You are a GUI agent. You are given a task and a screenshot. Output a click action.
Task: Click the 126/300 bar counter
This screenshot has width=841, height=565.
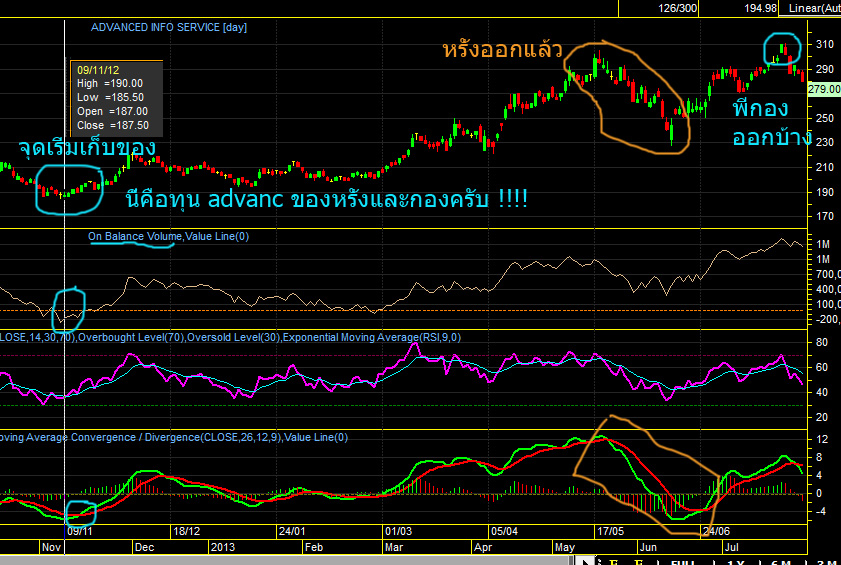676,8
